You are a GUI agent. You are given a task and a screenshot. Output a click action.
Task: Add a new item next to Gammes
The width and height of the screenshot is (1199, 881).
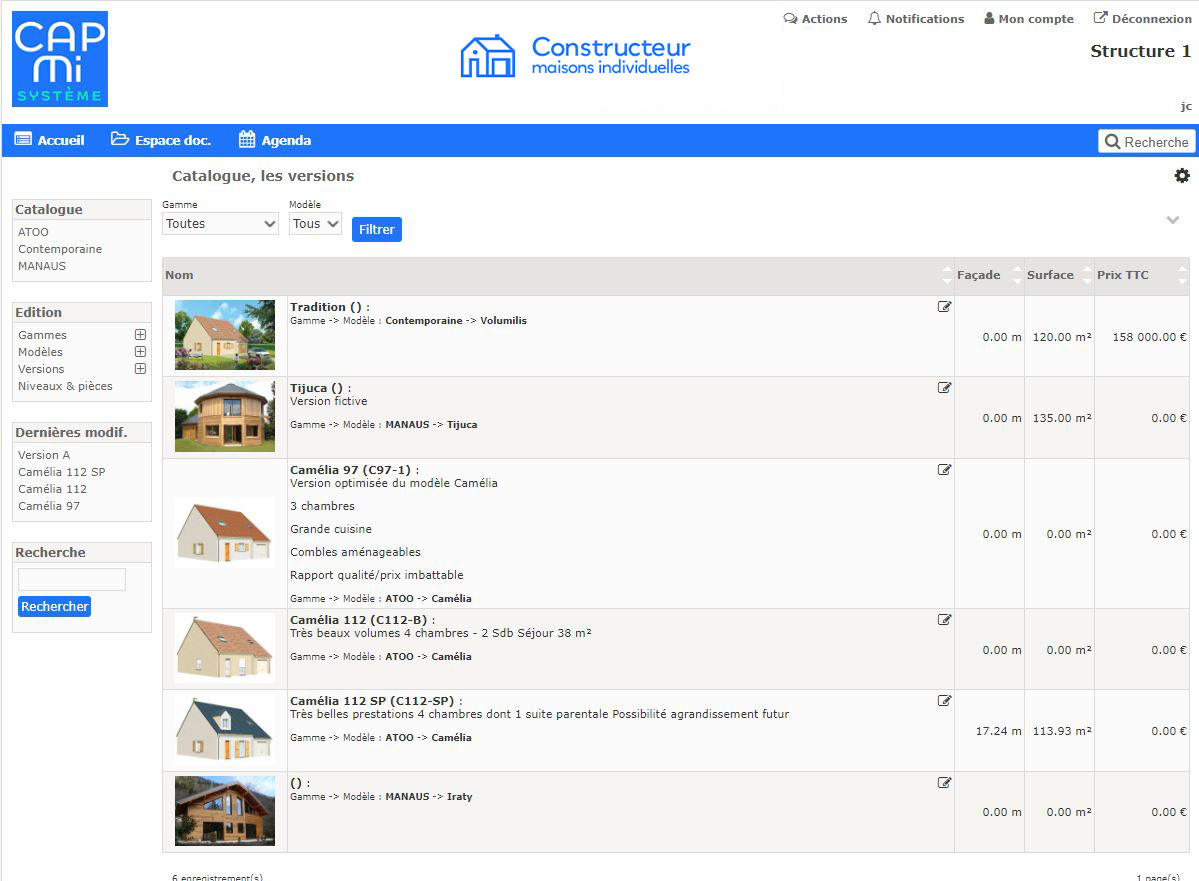pos(140,335)
